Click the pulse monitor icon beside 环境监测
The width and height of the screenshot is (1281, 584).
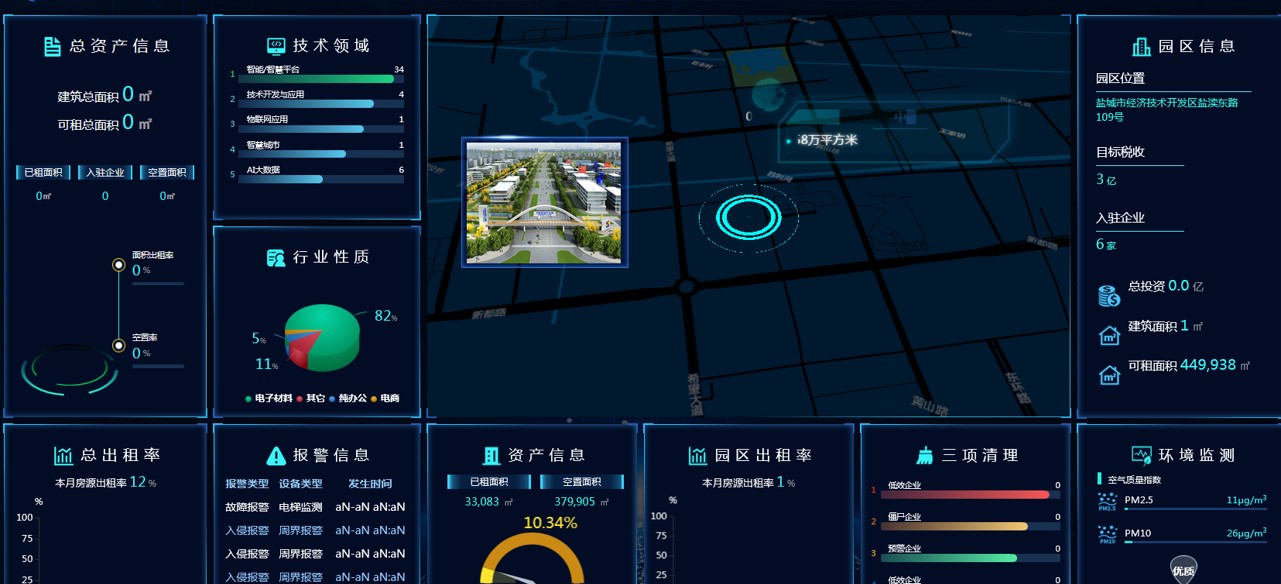[x=1141, y=456]
